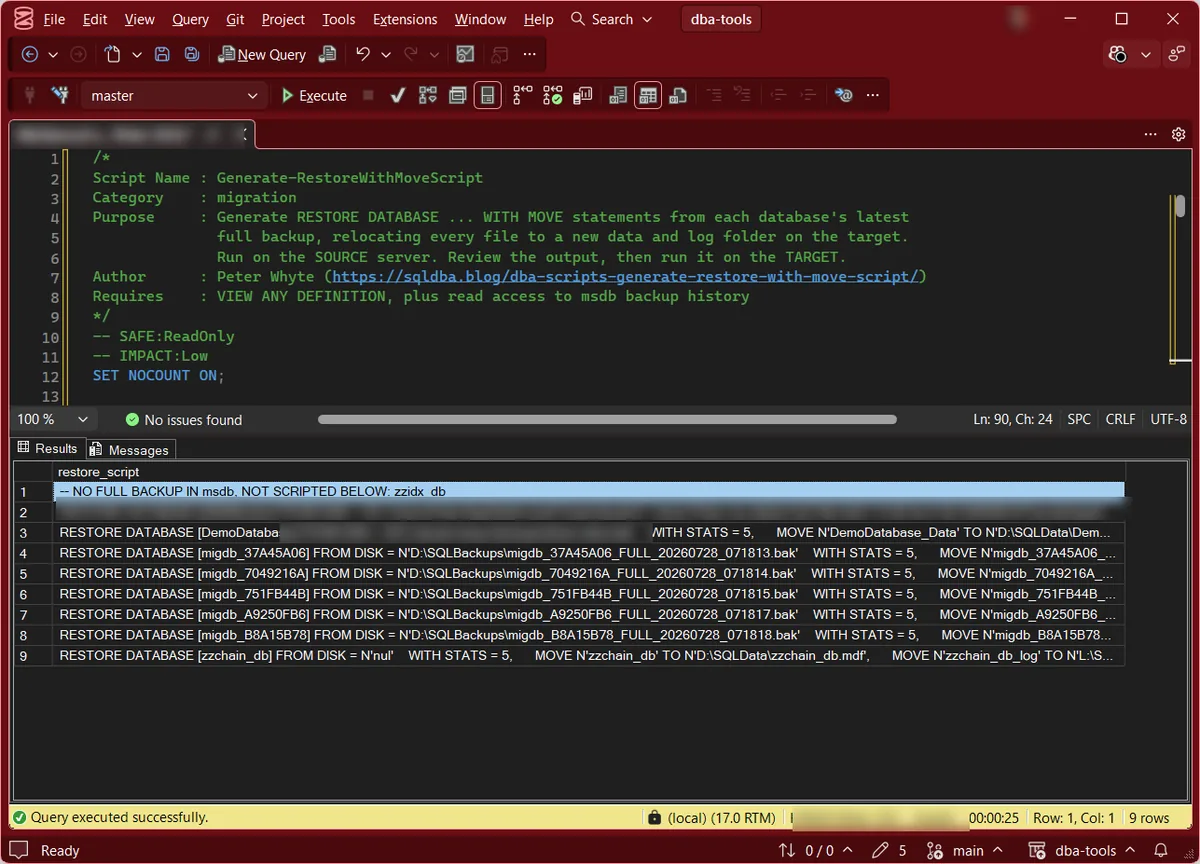Viewport: 1200px width, 864px height.
Task: Click the query icon after New Query
Action: tap(327, 55)
